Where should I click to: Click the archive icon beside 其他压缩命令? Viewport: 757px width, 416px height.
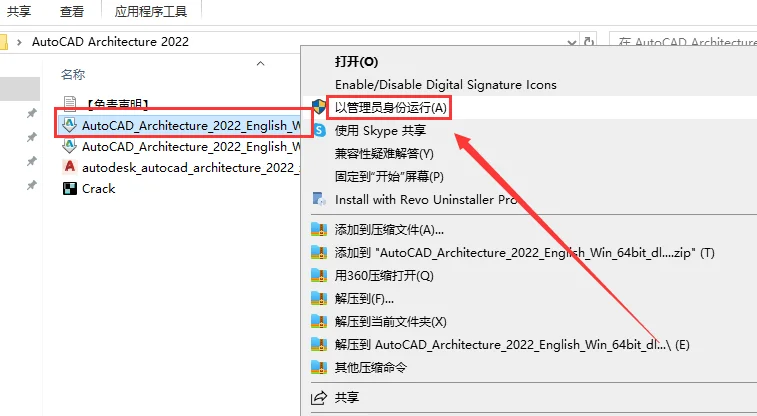(319, 367)
